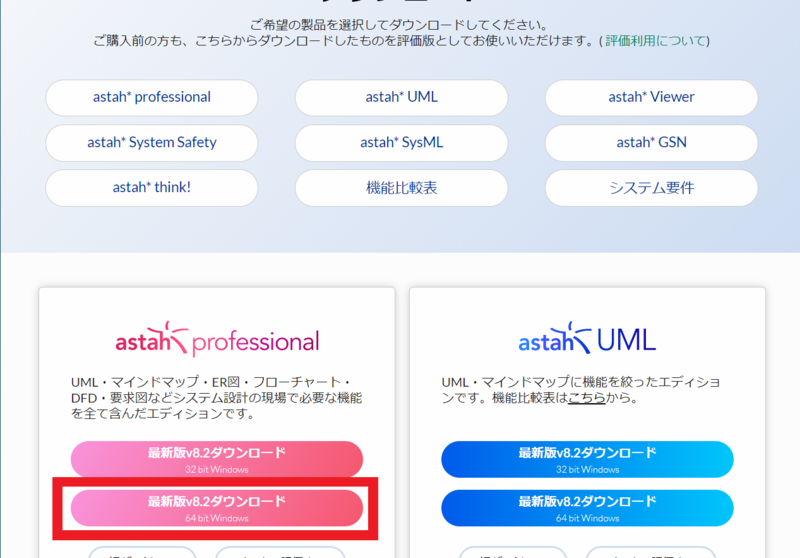
Task: Choose the astah* Viewer button
Action: tap(652, 97)
